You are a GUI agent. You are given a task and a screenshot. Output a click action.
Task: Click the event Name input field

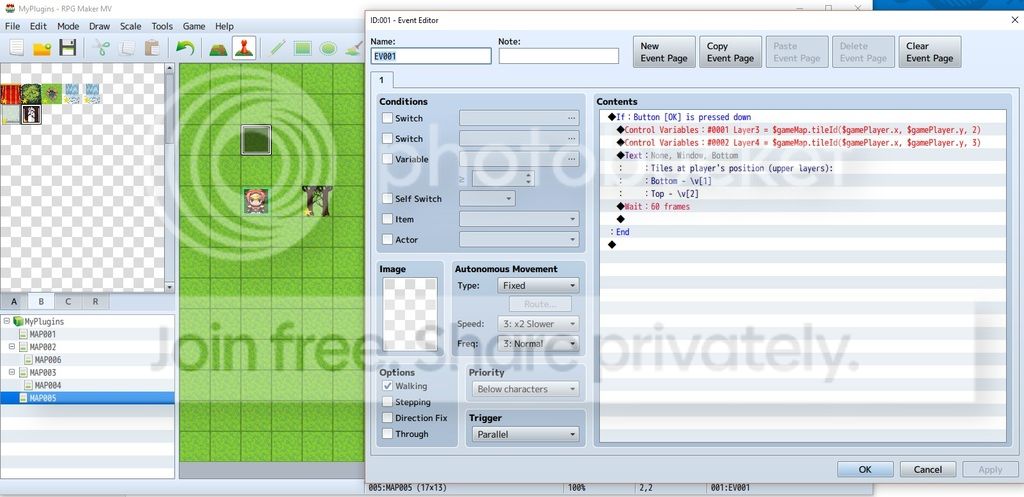(430, 56)
